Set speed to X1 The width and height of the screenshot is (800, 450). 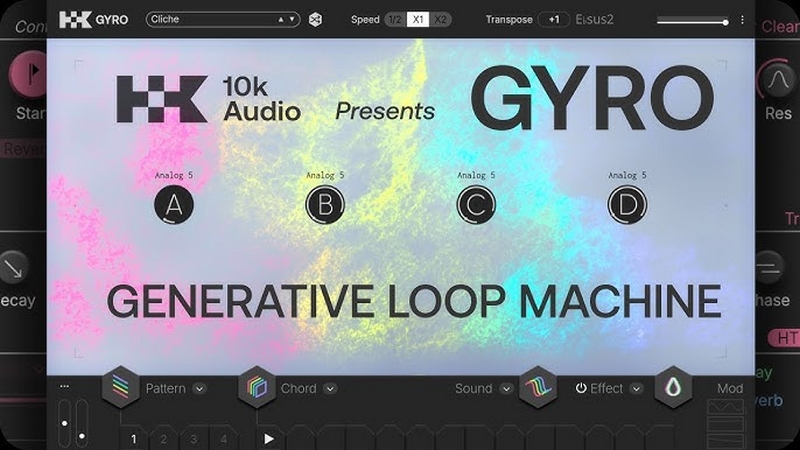click(418, 20)
